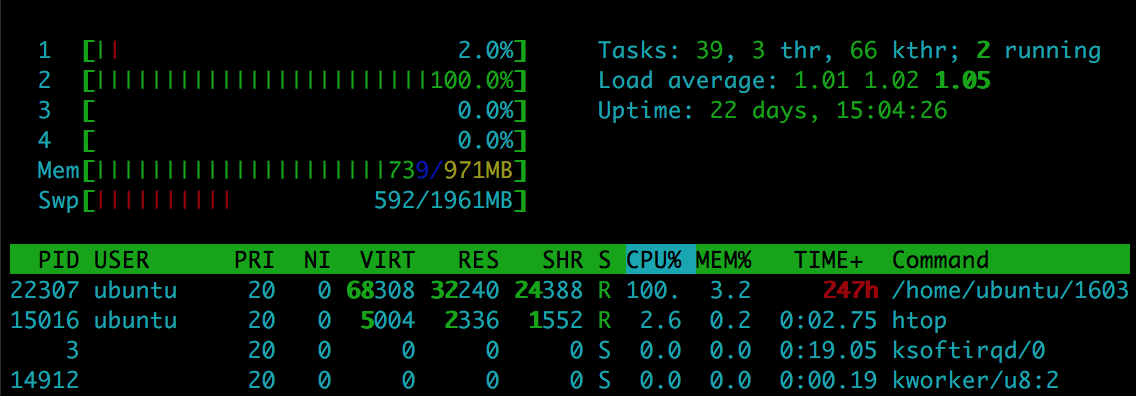Screen dimensions: 1136x396
Task: Click the CPU 2 usage meter bar
Action: coord(304,80)
